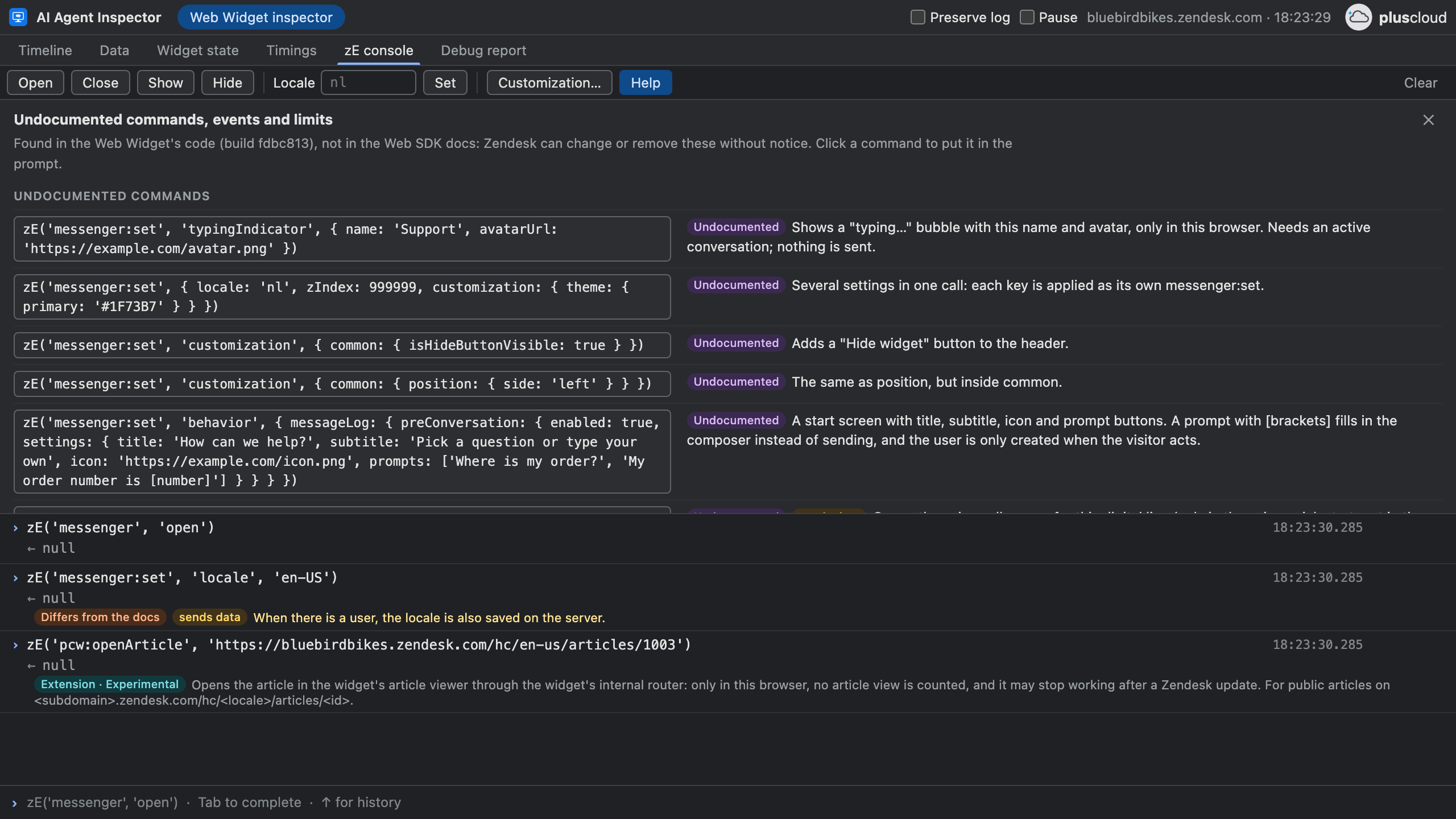
Task: Select the AI Agent Inspector title
Action: pyautogui.click(x=99, y=17)
